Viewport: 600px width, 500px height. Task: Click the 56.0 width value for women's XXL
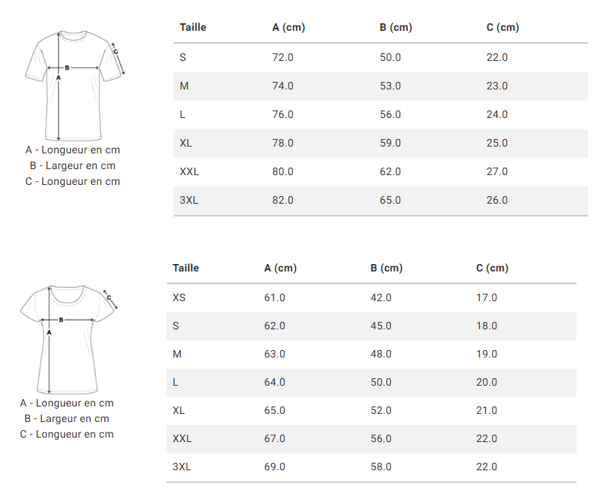point(381,439)
